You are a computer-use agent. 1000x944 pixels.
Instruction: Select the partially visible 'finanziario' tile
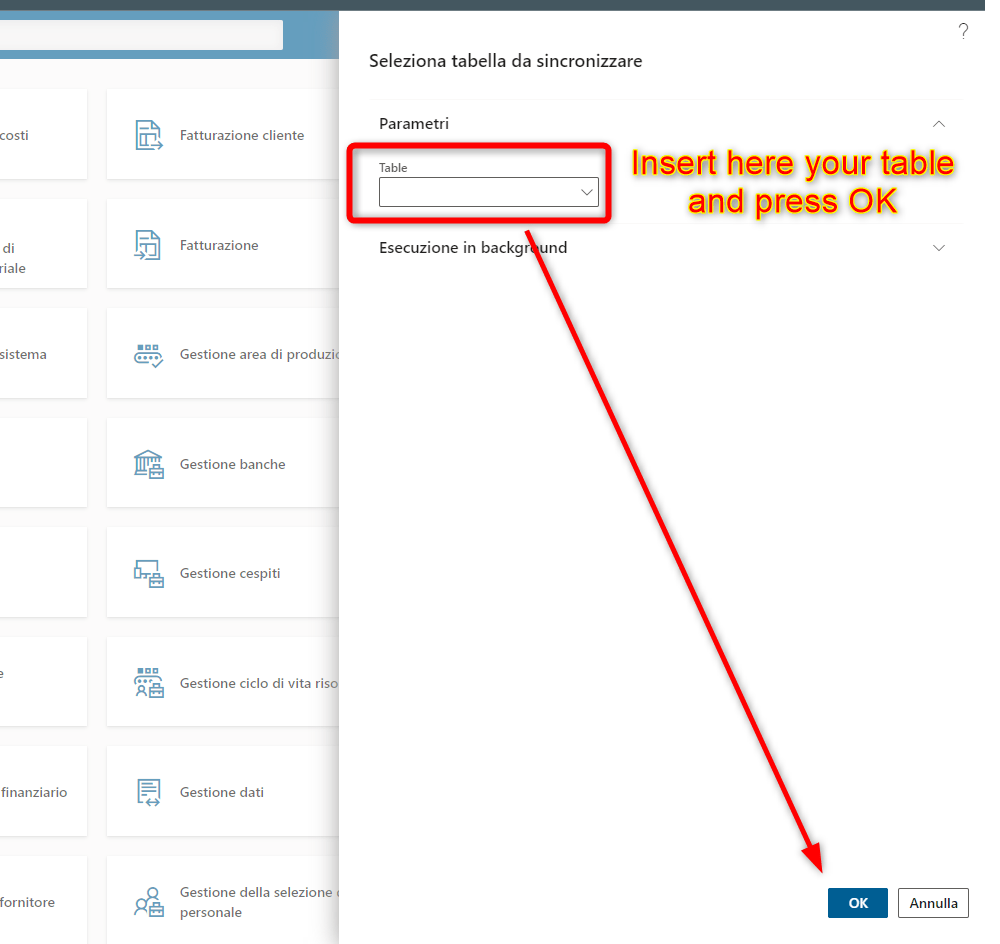[40, 792]
